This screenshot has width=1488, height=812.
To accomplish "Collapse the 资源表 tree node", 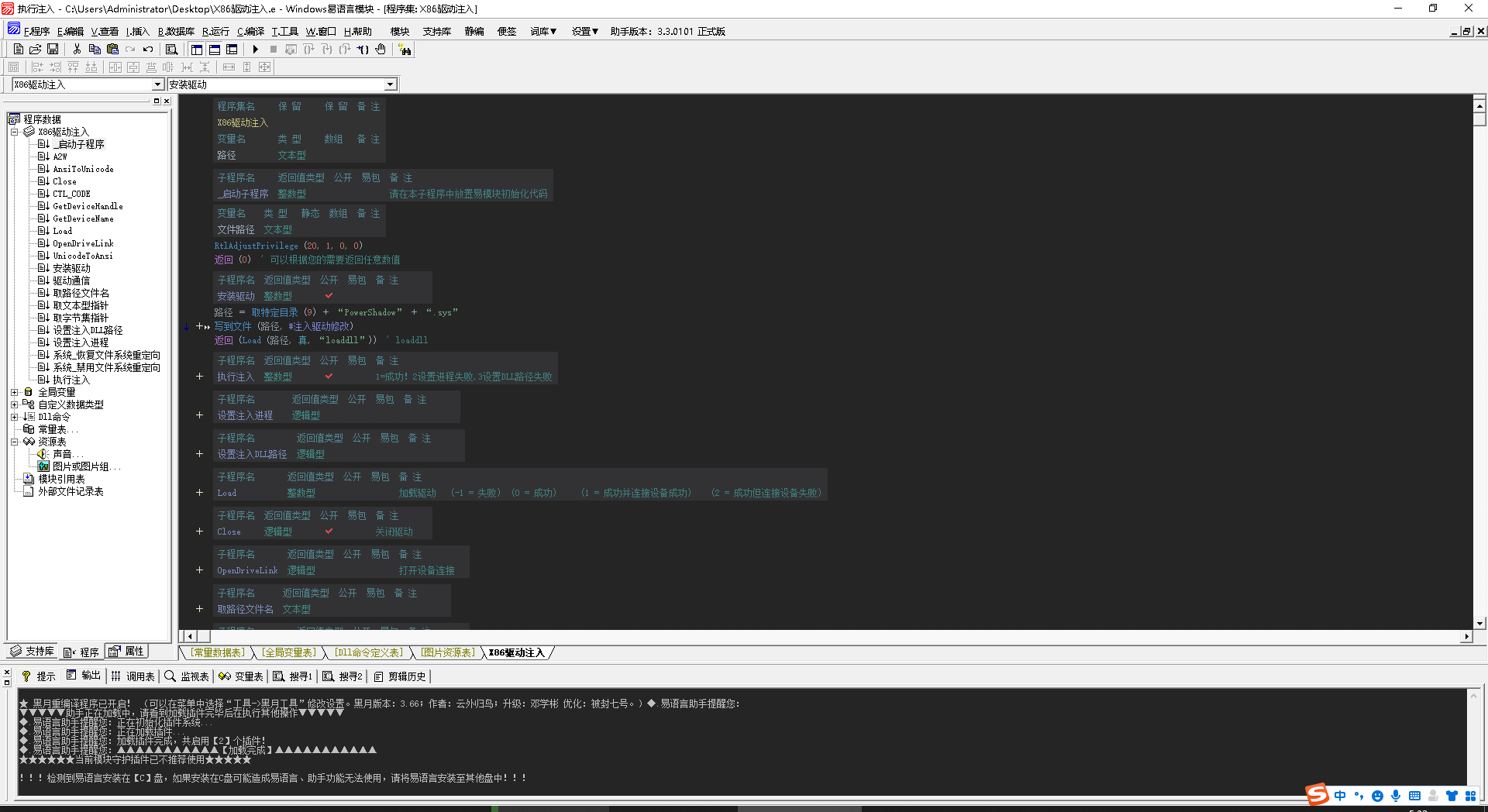I will [14, 442].
